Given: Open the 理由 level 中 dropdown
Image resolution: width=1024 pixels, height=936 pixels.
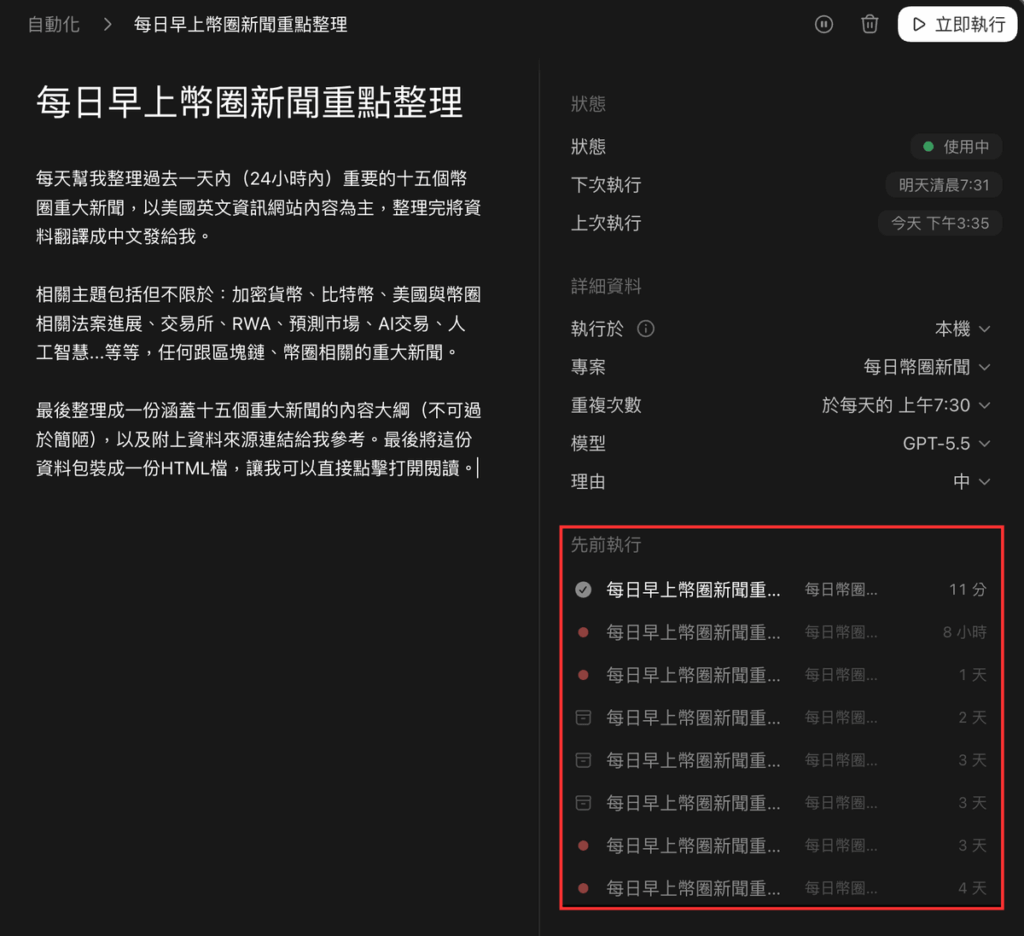Looking at the screenshot, I should (972, 481).
